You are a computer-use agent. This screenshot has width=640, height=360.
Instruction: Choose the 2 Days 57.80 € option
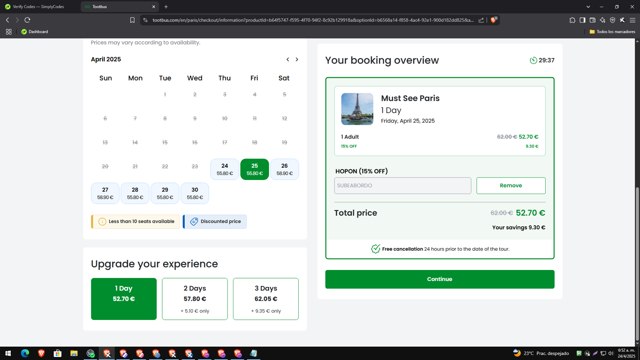[195, 299]
